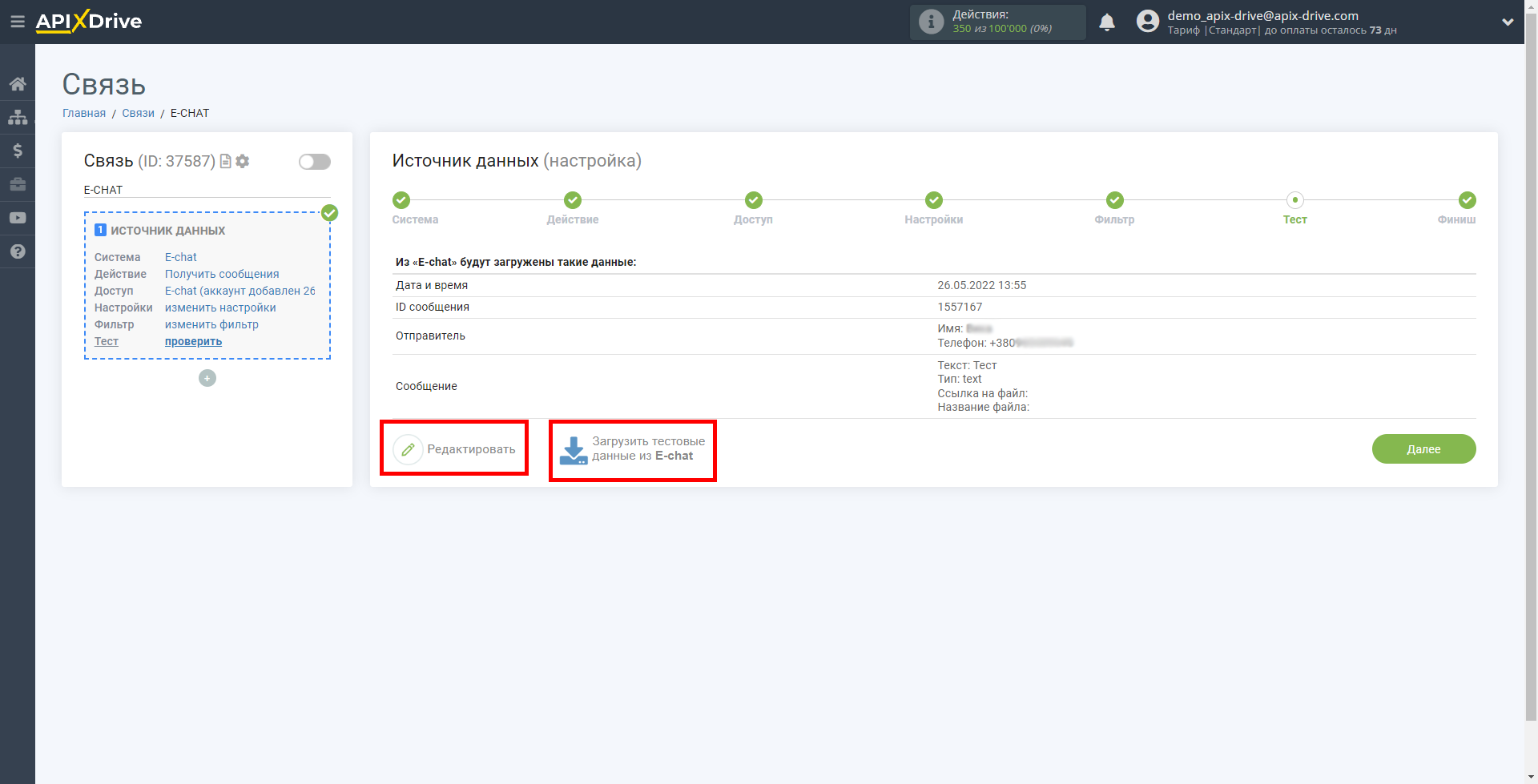Screen dimensions: 1538x784
Task: Click the ИСТОЧНИК ДАННЫХ block header
Action: click(167, 231)
